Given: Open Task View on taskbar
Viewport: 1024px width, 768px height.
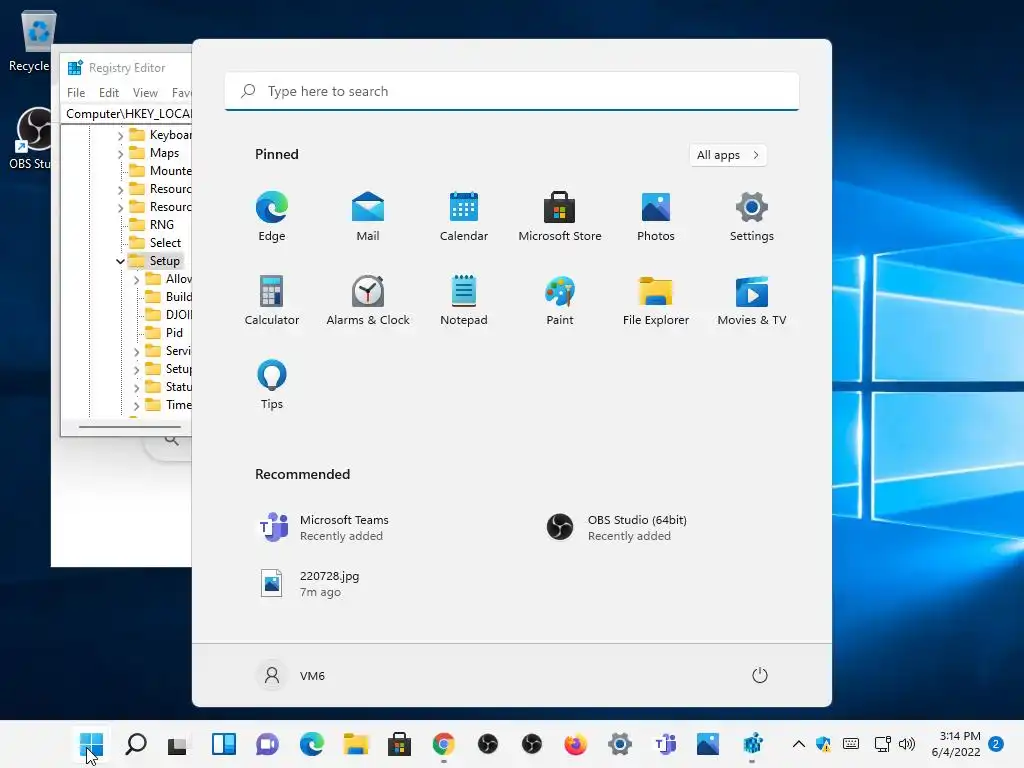Looking at the screenshot, I should [x=178, y=744].
